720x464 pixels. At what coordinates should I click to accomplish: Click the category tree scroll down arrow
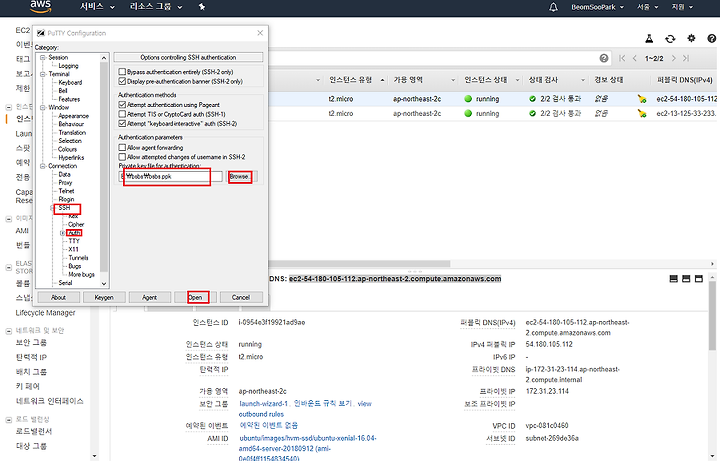(104, 283)
